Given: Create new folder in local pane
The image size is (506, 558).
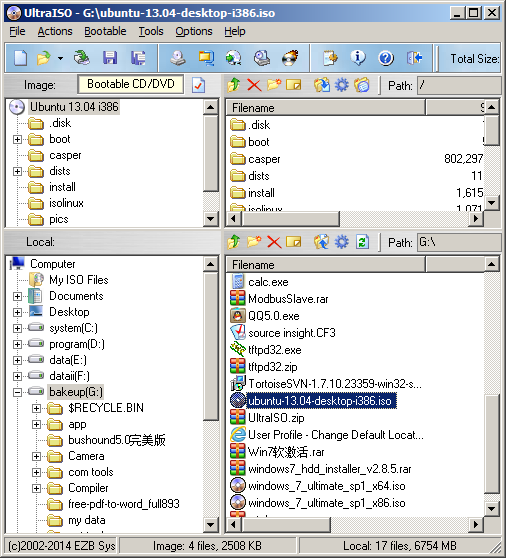Looking at the screenshot, I should point(254,242).
